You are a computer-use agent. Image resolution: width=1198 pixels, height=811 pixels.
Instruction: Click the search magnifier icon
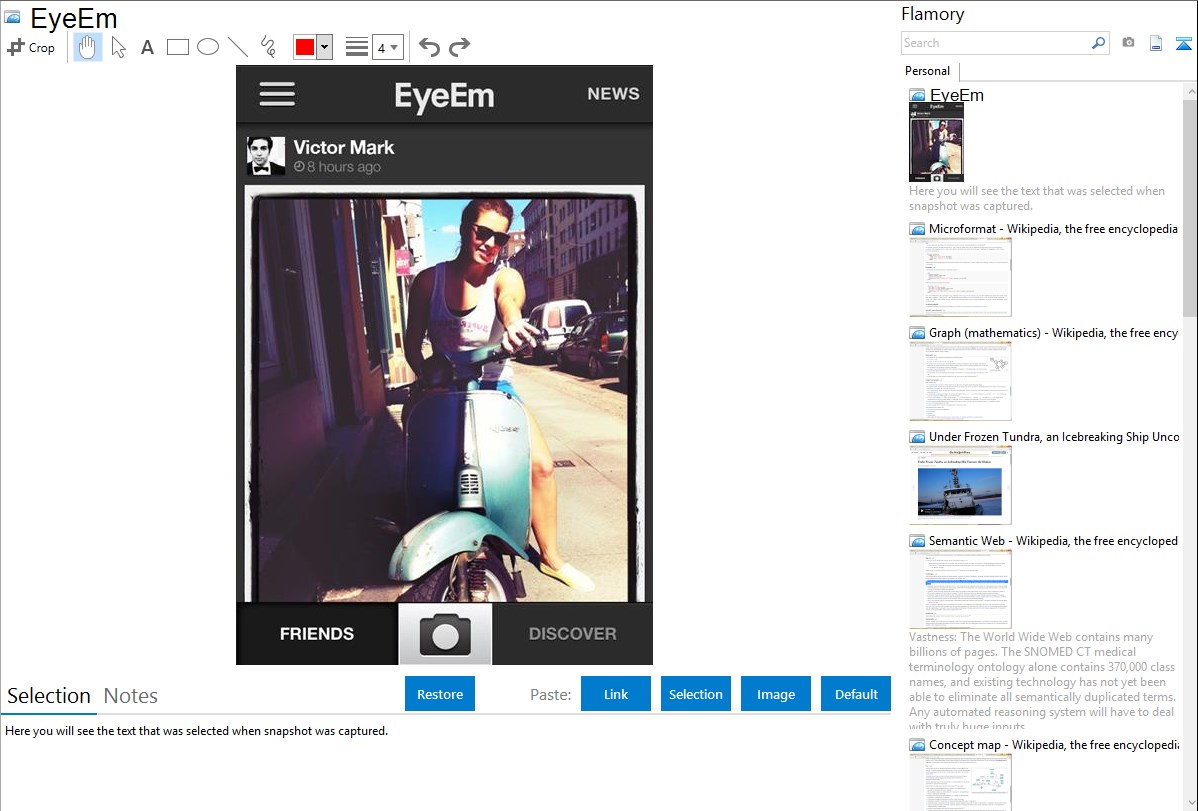pos(1098,44)
